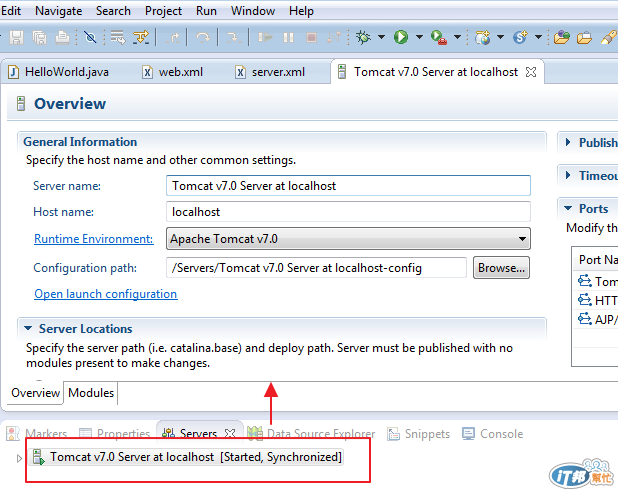Screen dimensions: 618x495
Task: Click the New Dynamic Web Project globe icon
Action: (482, 37)
